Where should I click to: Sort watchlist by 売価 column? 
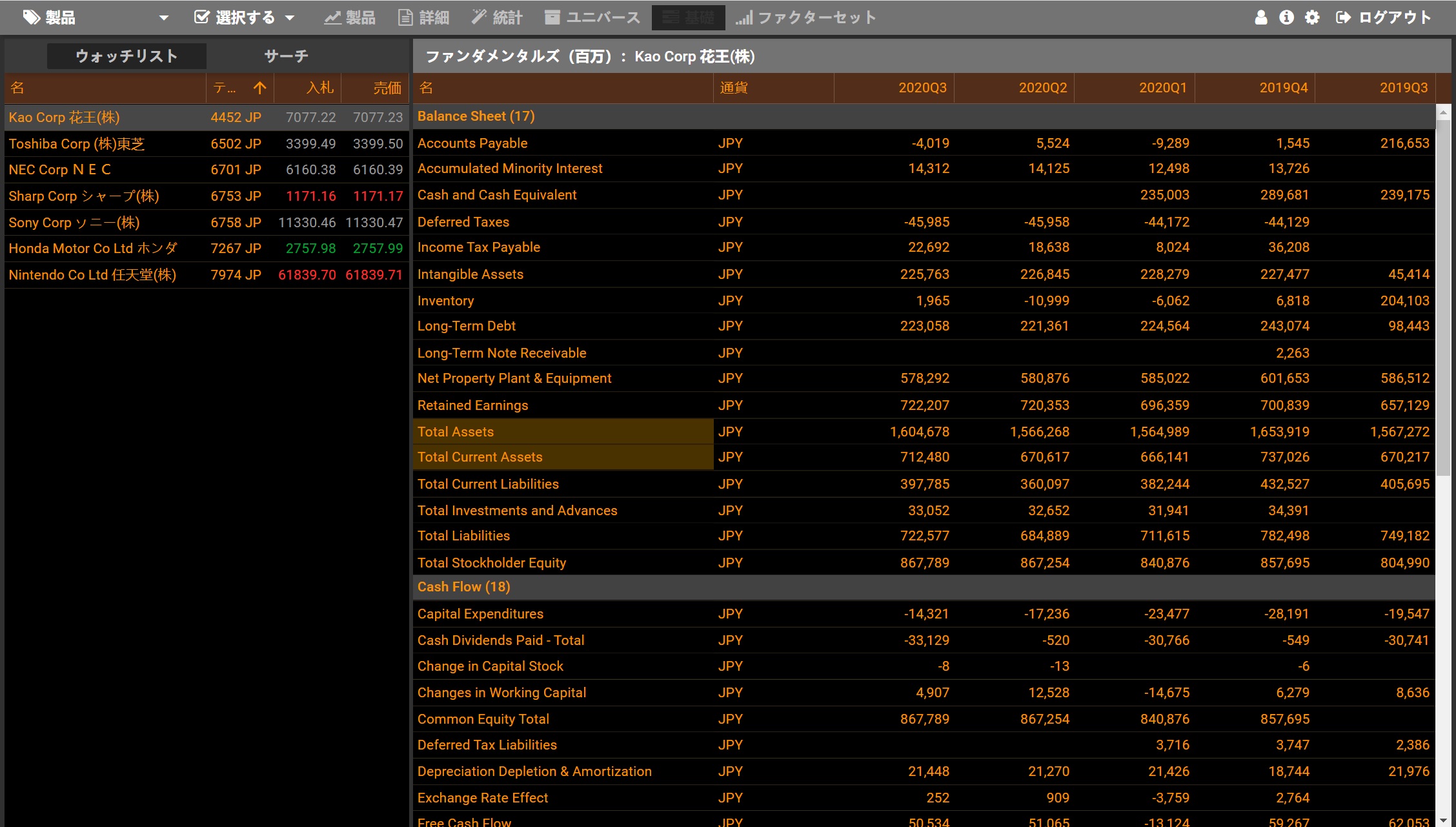coord(375,88)
